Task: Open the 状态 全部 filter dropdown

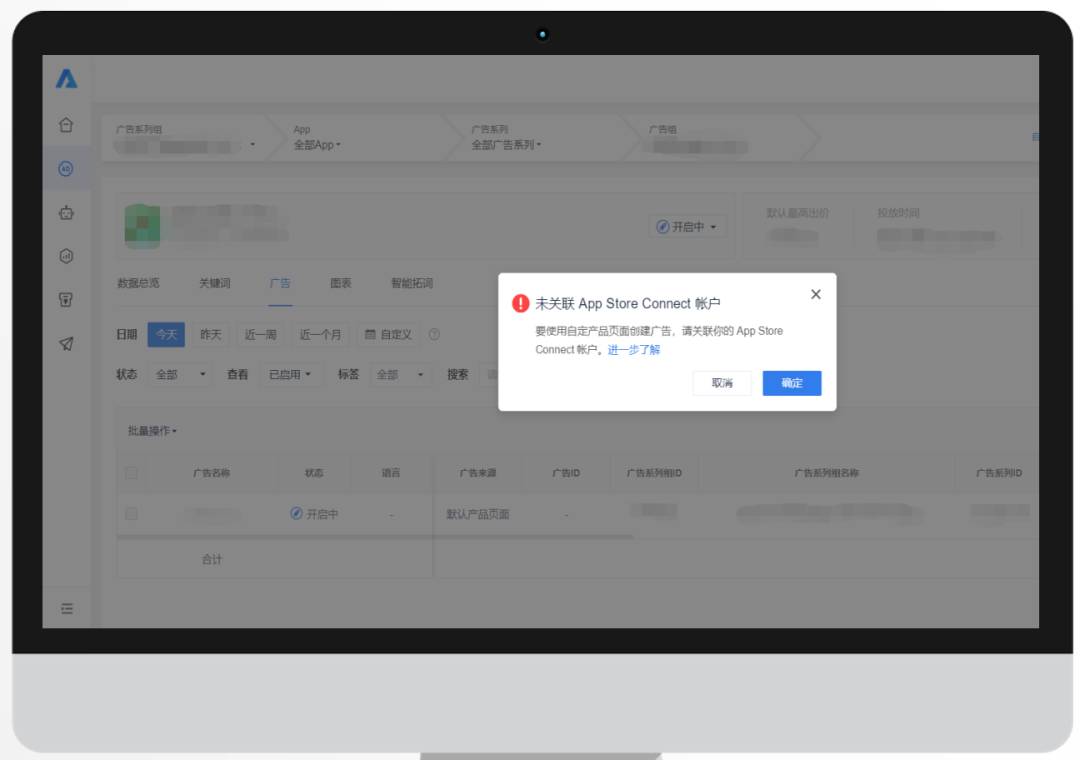Action: [x=180, y=374]
